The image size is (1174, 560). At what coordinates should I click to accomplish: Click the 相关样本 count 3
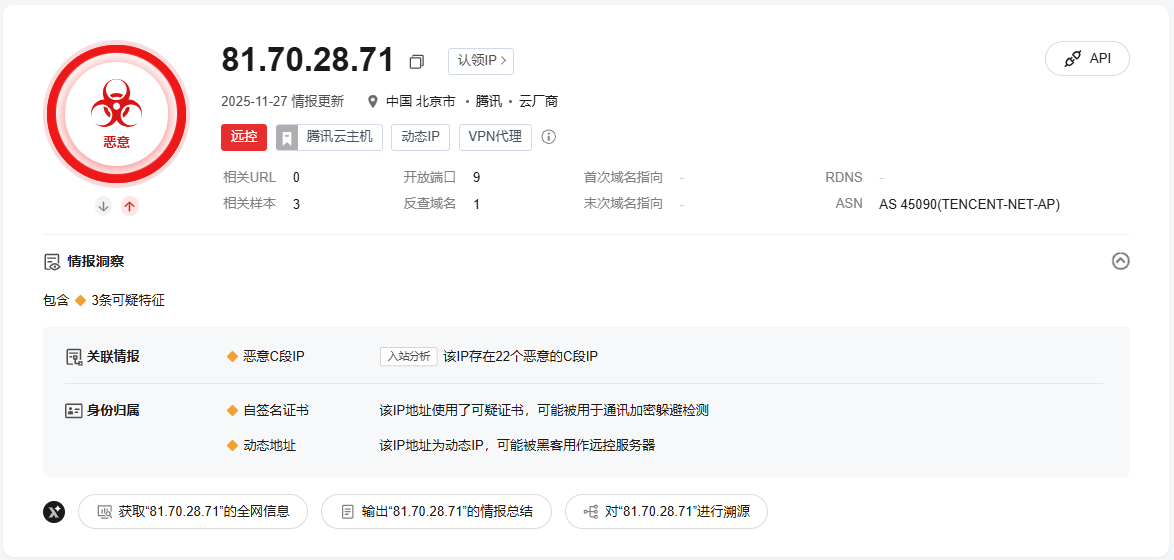coord(296,204)
